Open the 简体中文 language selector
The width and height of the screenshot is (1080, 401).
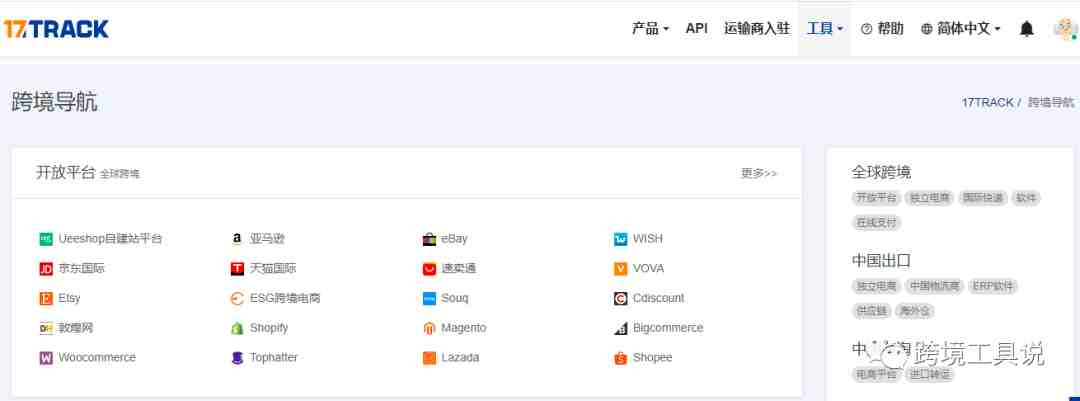point(960,29)
